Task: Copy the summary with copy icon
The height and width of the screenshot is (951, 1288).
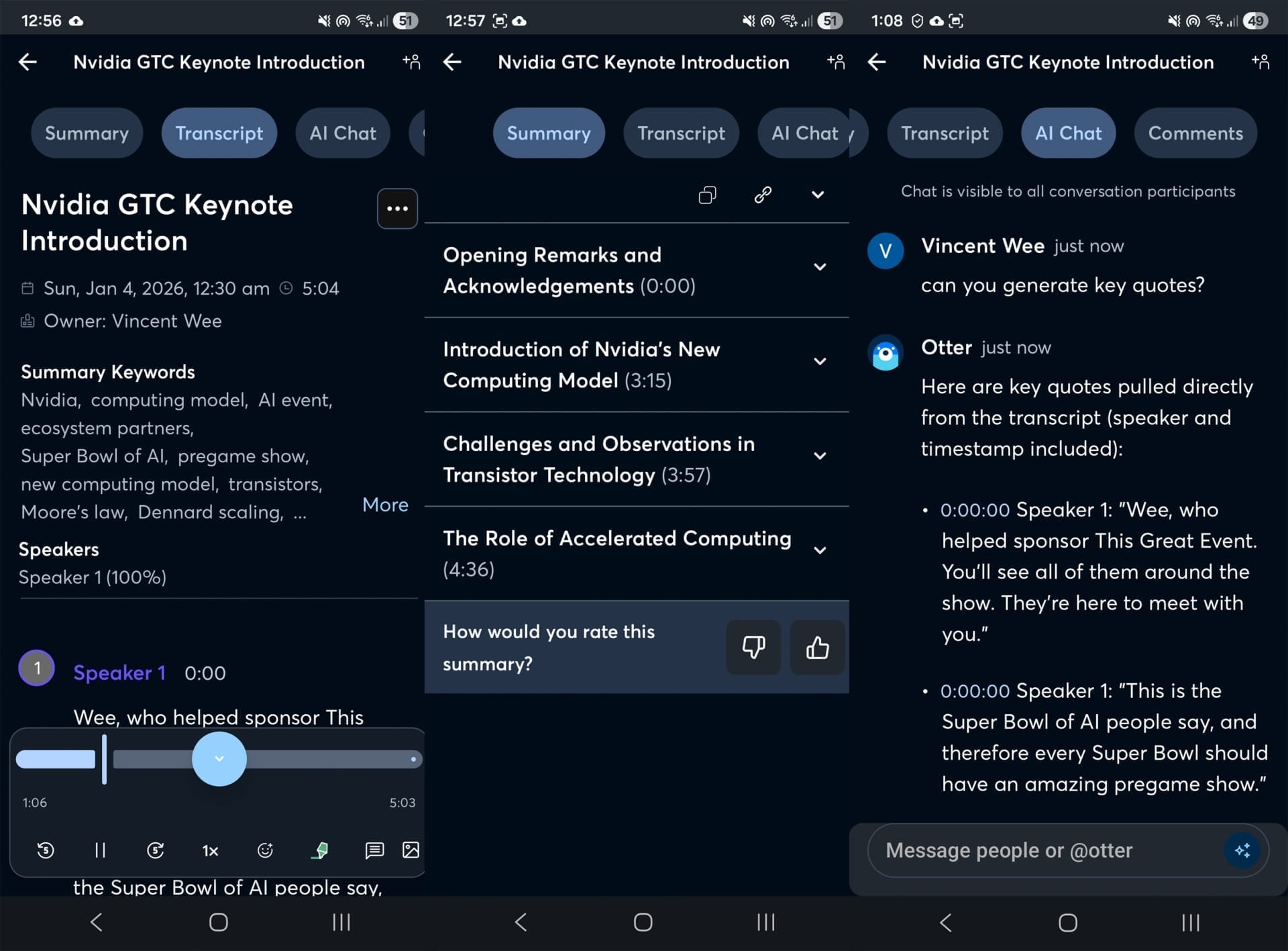Action: coord(707,195)
